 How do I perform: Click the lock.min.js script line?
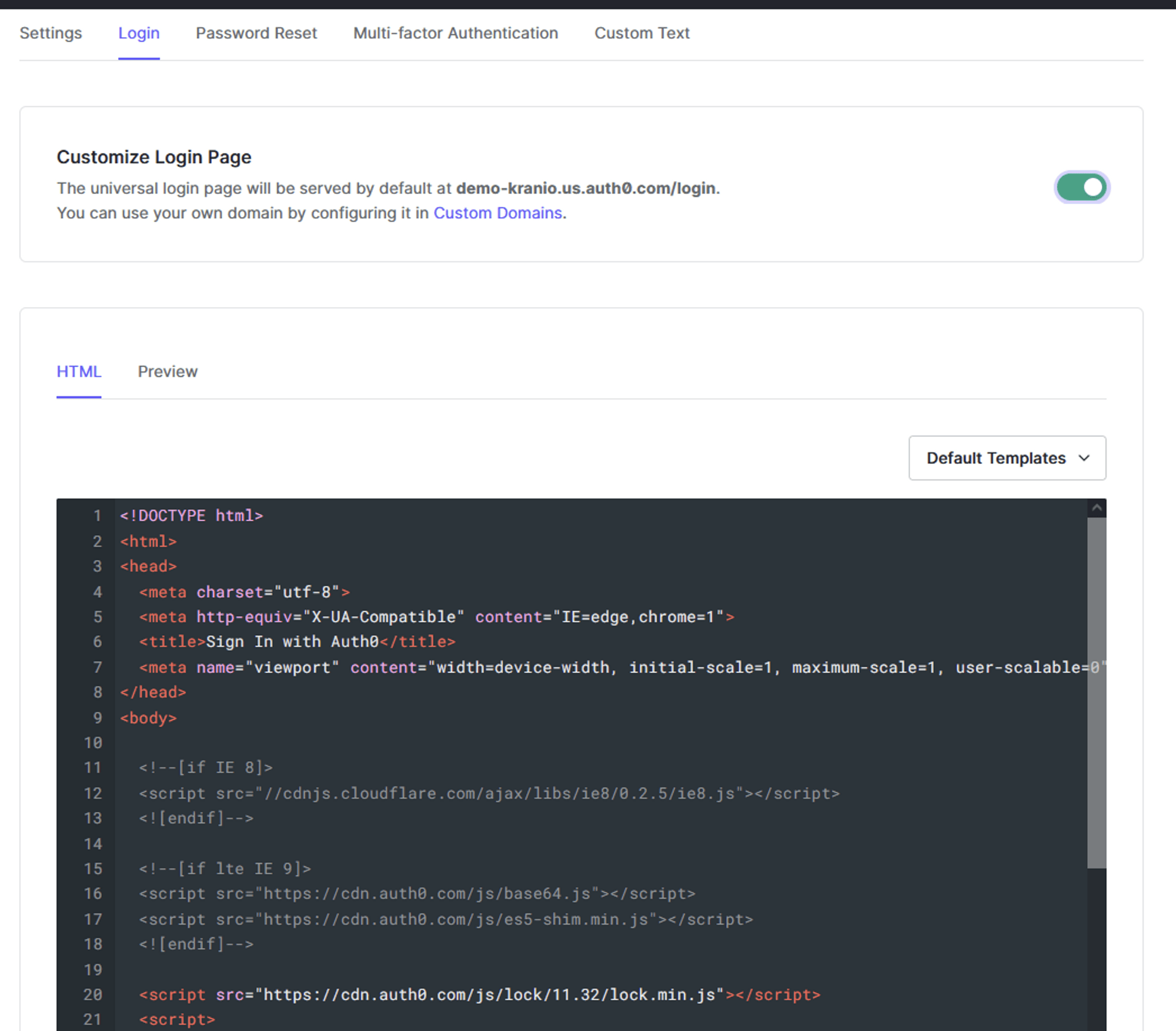pyautogui.click(x=479, y=995)
